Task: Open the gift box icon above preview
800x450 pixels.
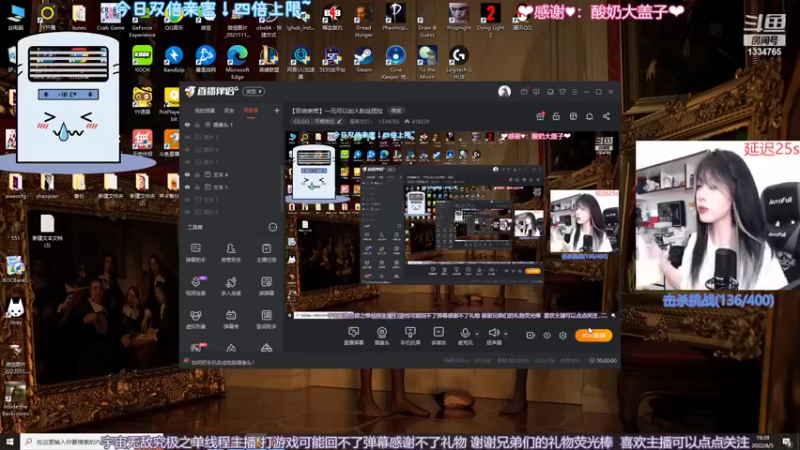Action: (540, 116)
